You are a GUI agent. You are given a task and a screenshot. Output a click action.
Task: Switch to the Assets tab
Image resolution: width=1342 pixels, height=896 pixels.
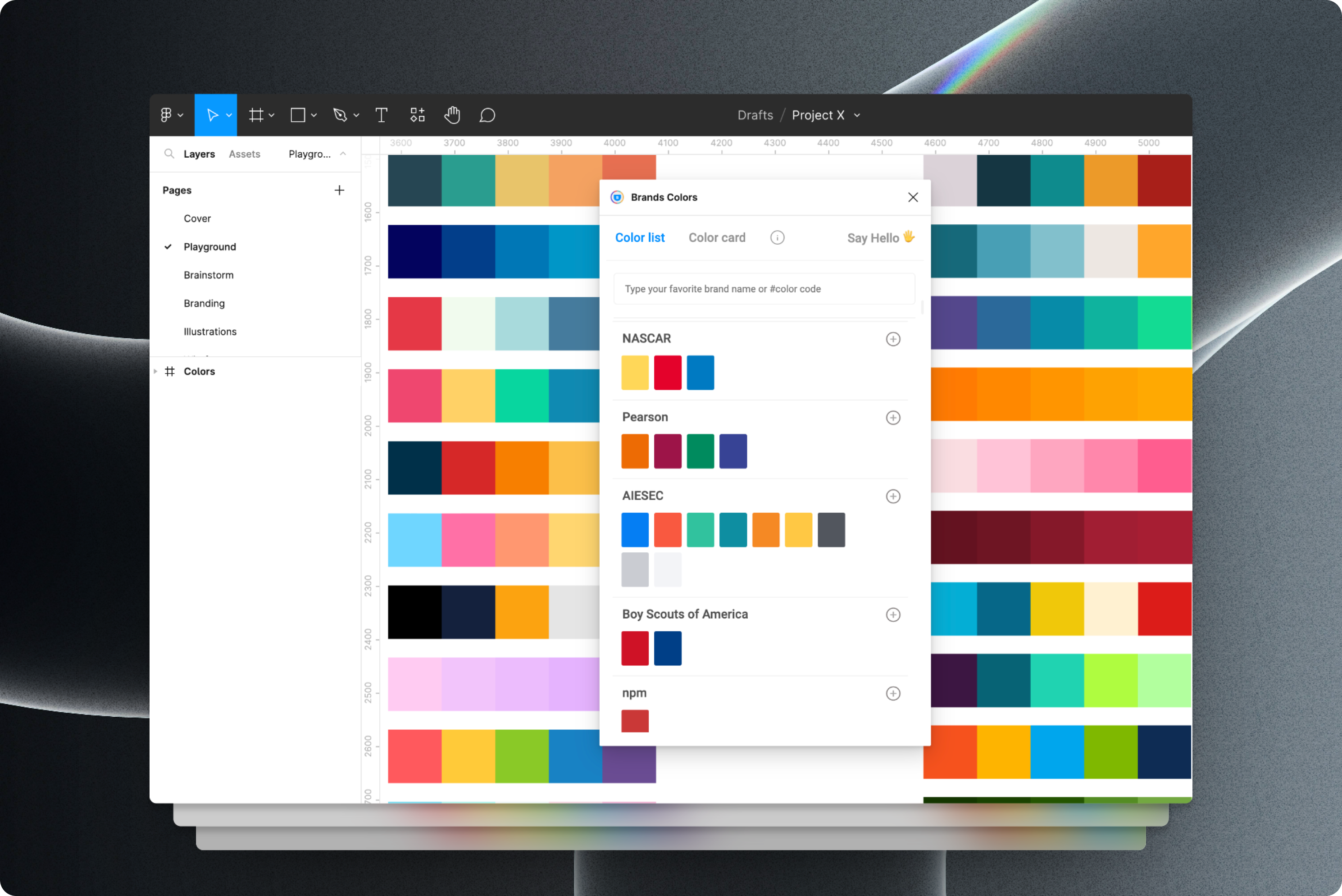pyautogui.click(x=245, y=154)
